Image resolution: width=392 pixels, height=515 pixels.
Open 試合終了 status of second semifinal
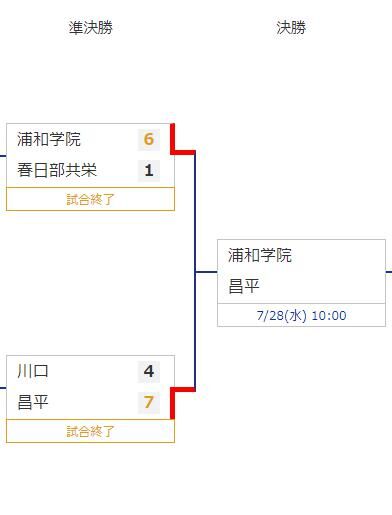pos(90,431)
